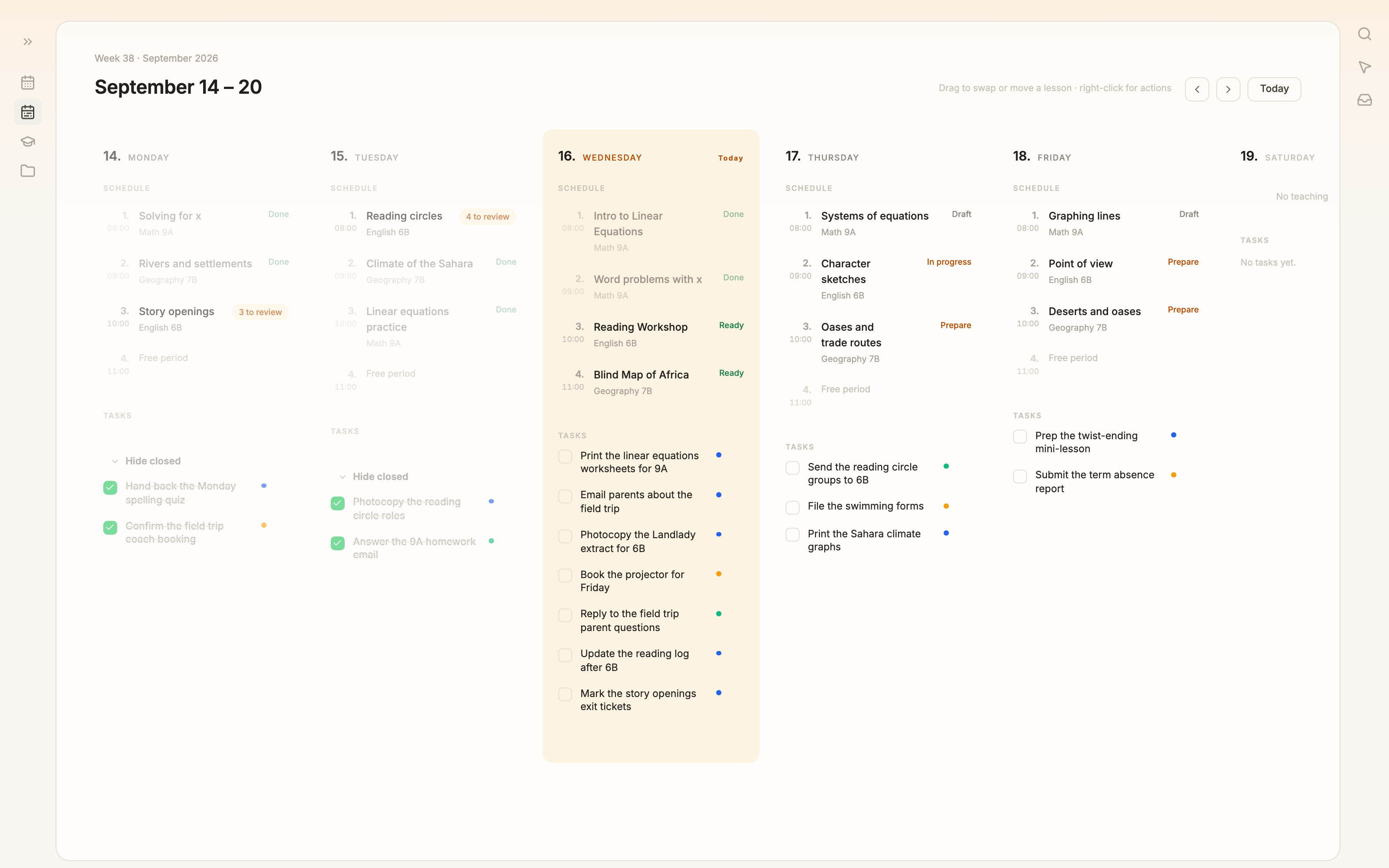The image size is (1389, 868).
Task: Open the month calendar view icon in the sidebar
Action: pos(27,82)
